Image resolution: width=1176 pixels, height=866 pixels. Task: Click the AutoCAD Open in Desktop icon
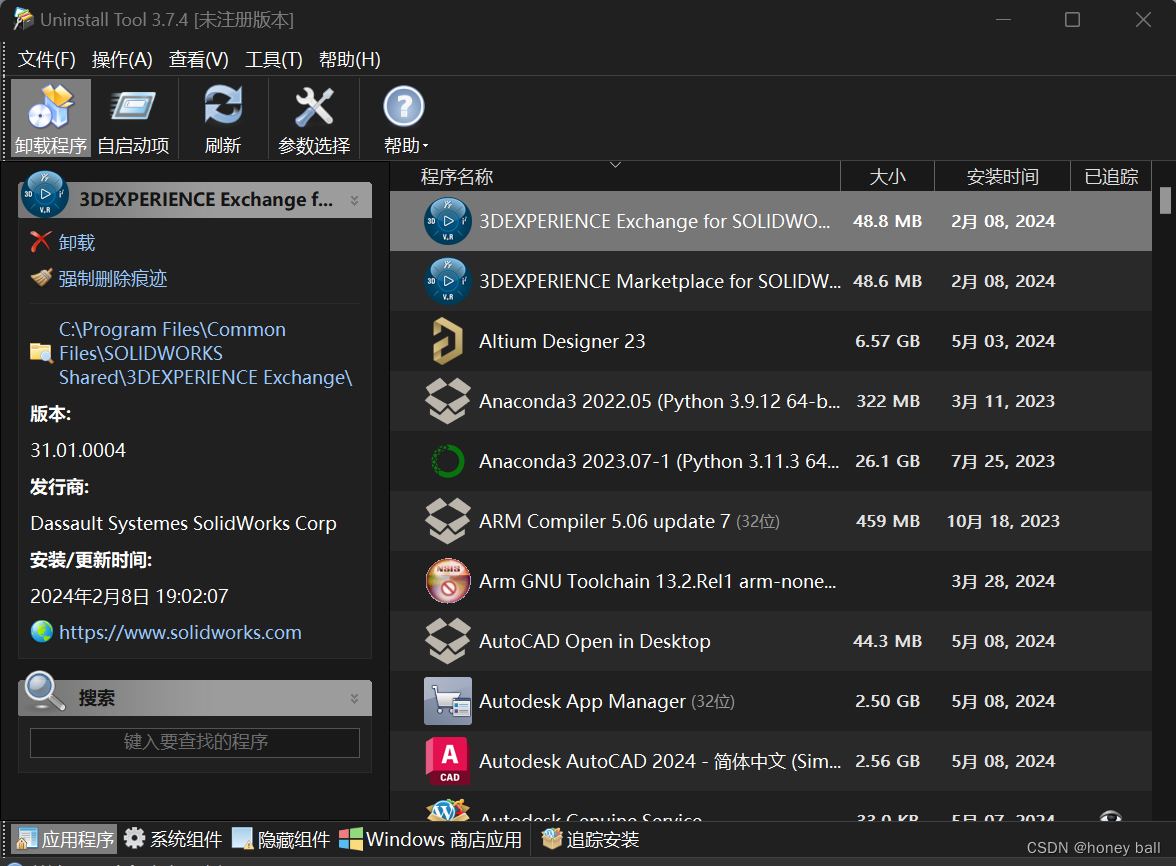pos(448,640)
